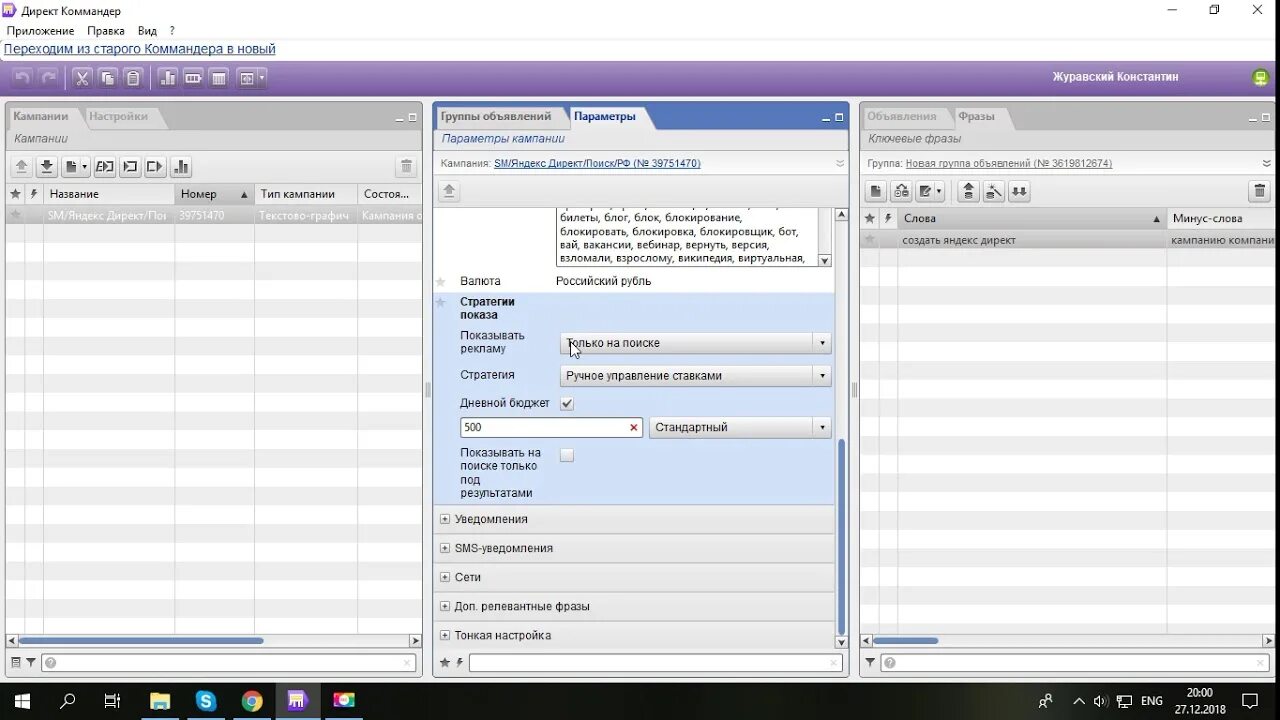Switch to the Настройки tab
This screenshot has height=720, width=1280.
(118, 116)
